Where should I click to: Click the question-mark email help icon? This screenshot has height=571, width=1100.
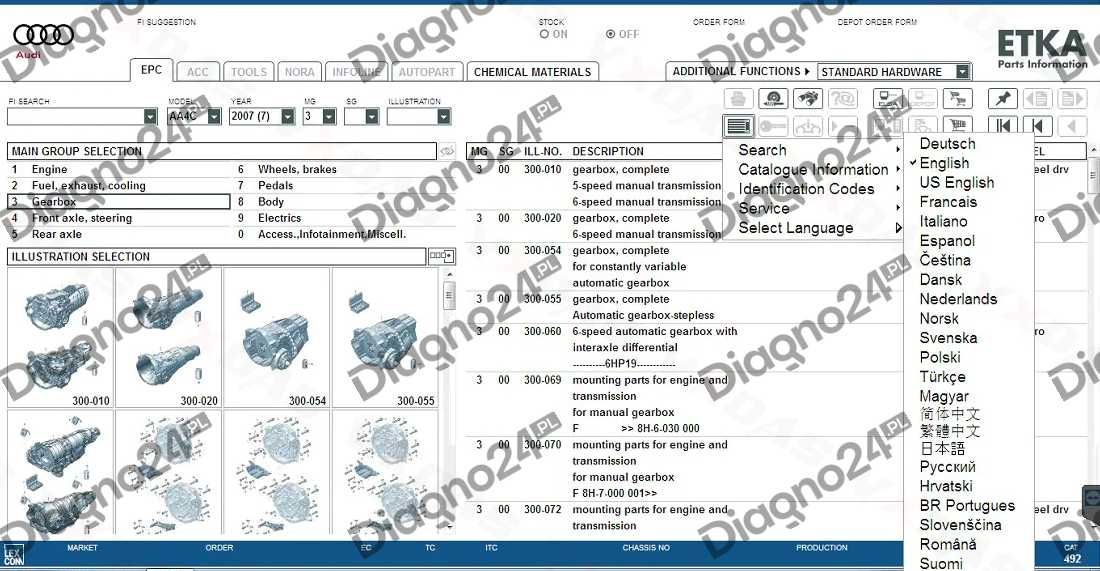[x=843, y=99]
